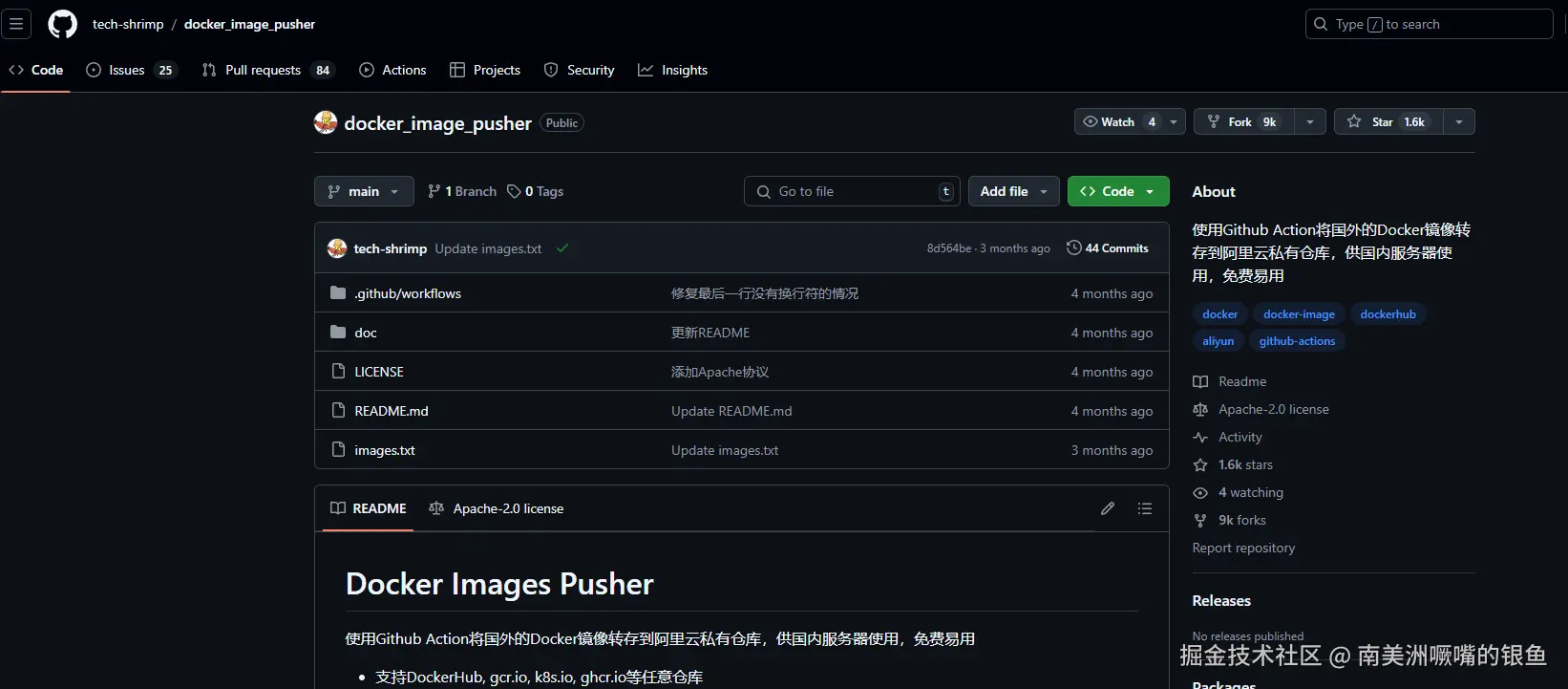Open the 4 watching link
1568x689 pixels.
[1239, 492]
